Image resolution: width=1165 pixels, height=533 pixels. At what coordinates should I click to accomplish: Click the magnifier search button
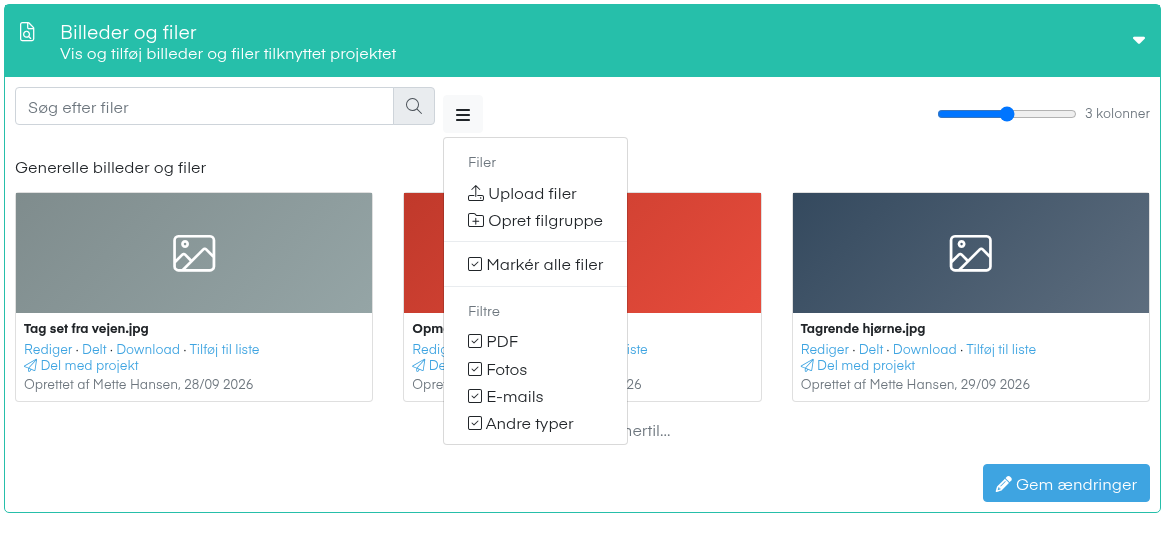[x=414, y=106]
